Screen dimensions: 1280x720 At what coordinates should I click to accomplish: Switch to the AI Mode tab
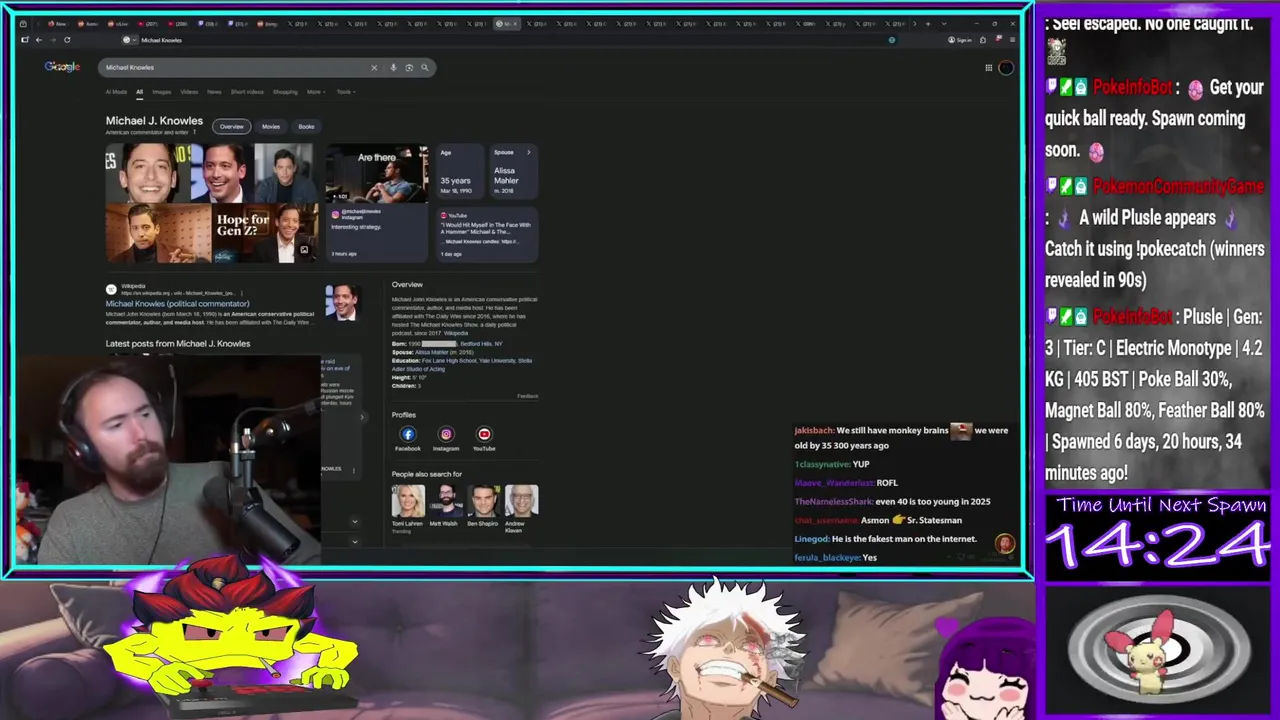(x=116, y=92)
